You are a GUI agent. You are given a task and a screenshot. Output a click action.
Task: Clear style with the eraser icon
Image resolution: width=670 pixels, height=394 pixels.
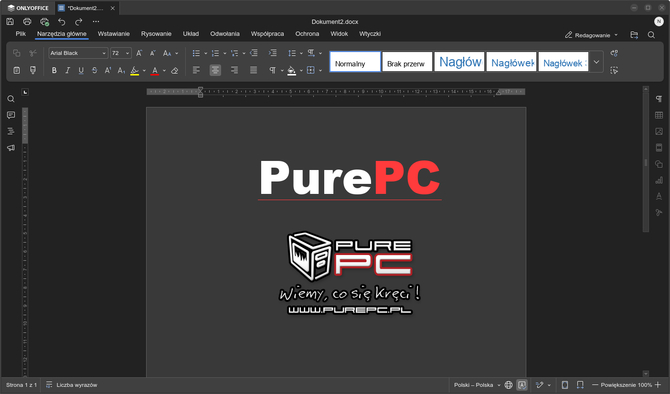174,71
